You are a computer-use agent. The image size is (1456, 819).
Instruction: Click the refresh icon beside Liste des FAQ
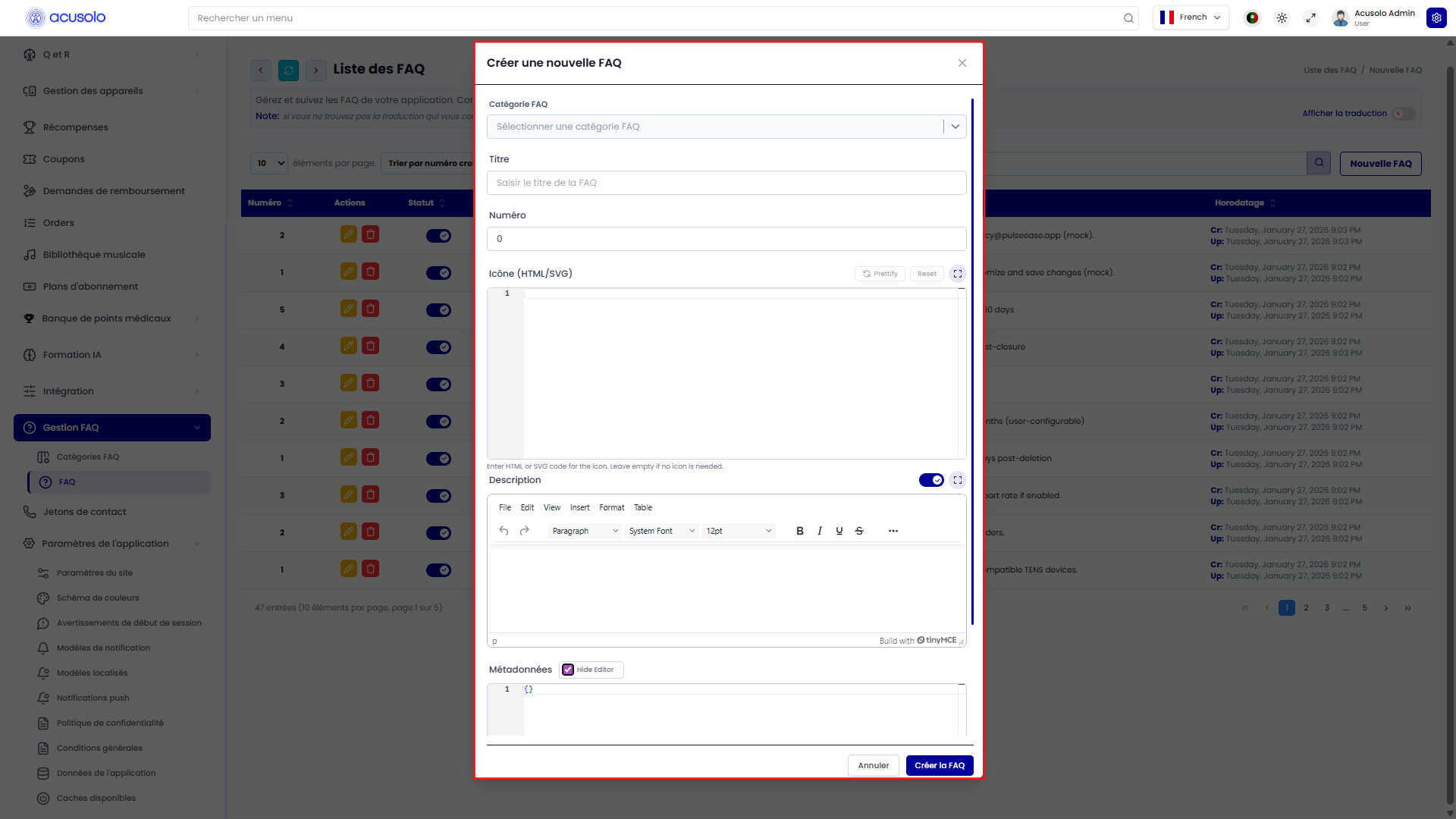point(288,70)
